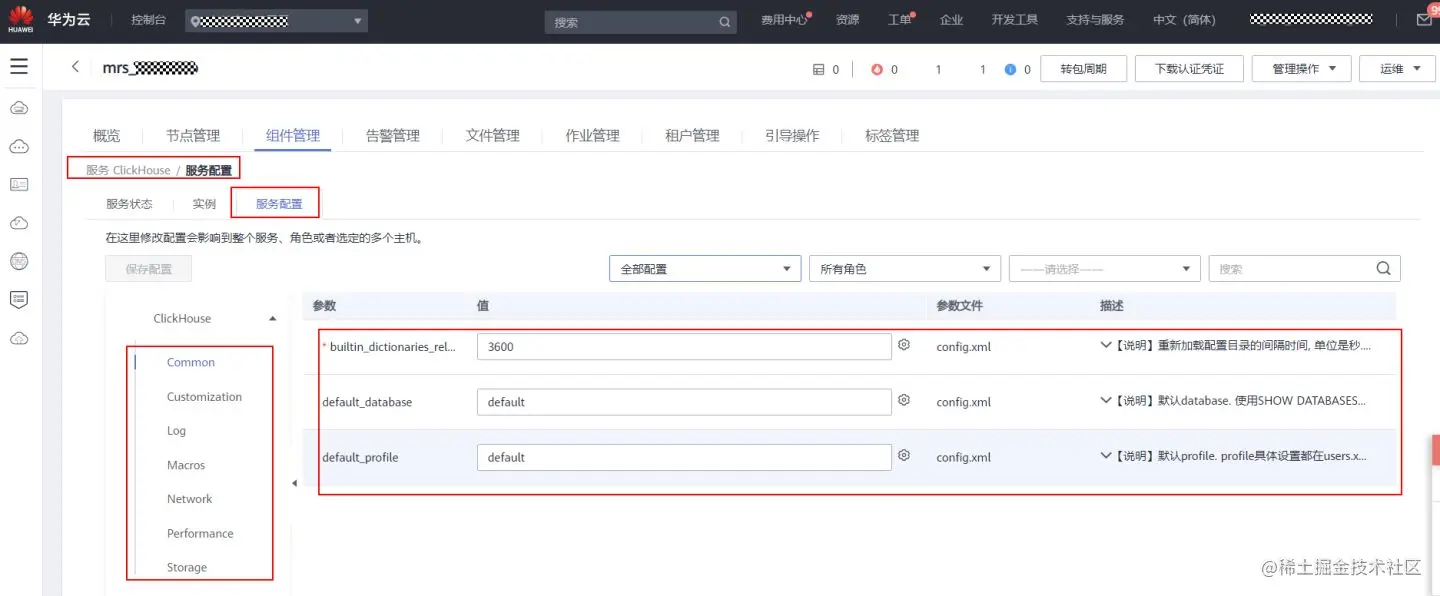Switch to the 告警管理 tab
This screenshot has height=596, width=1440.
pos(393,135)
